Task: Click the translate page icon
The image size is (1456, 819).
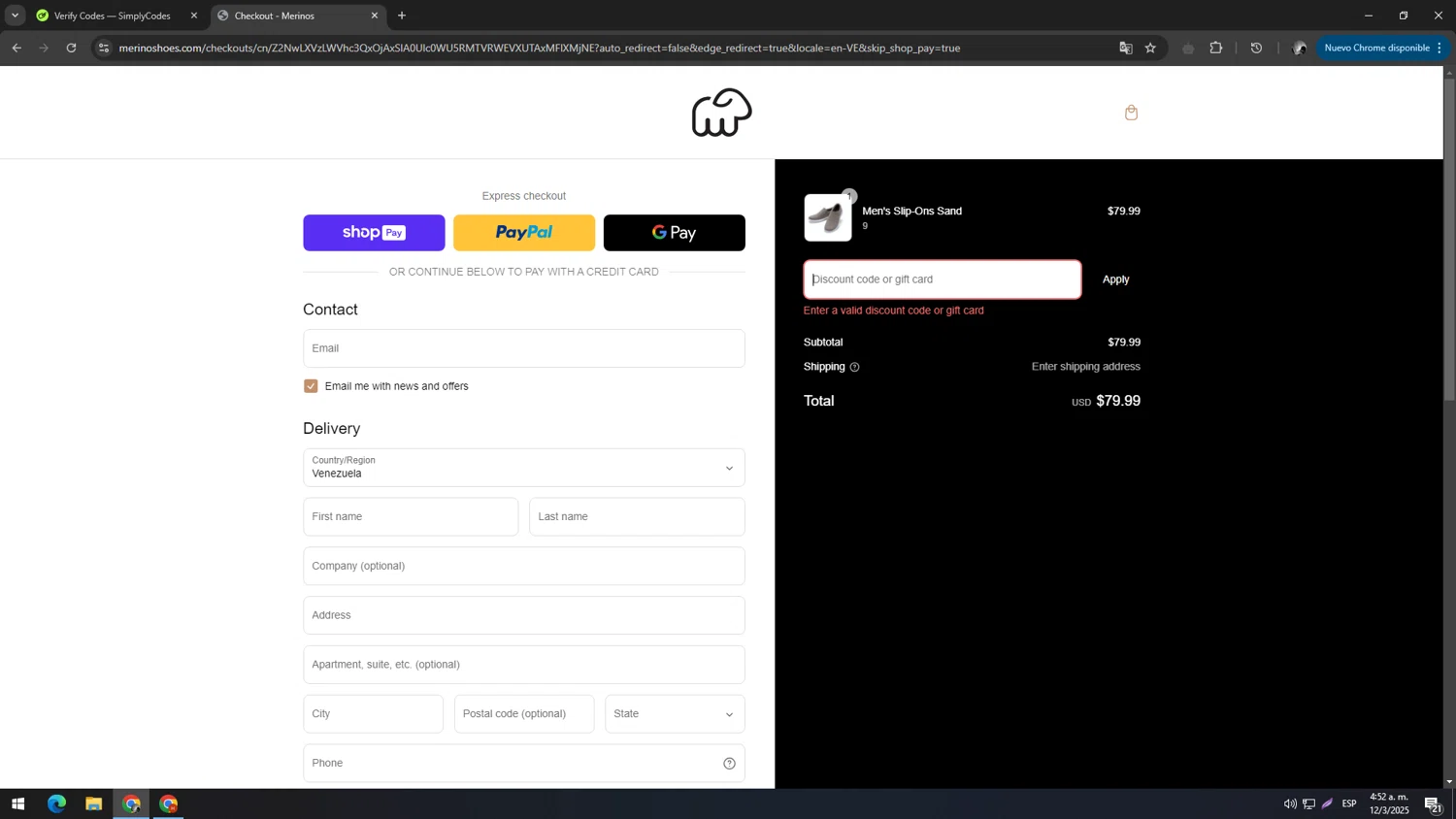Action: coord(1125,48)
